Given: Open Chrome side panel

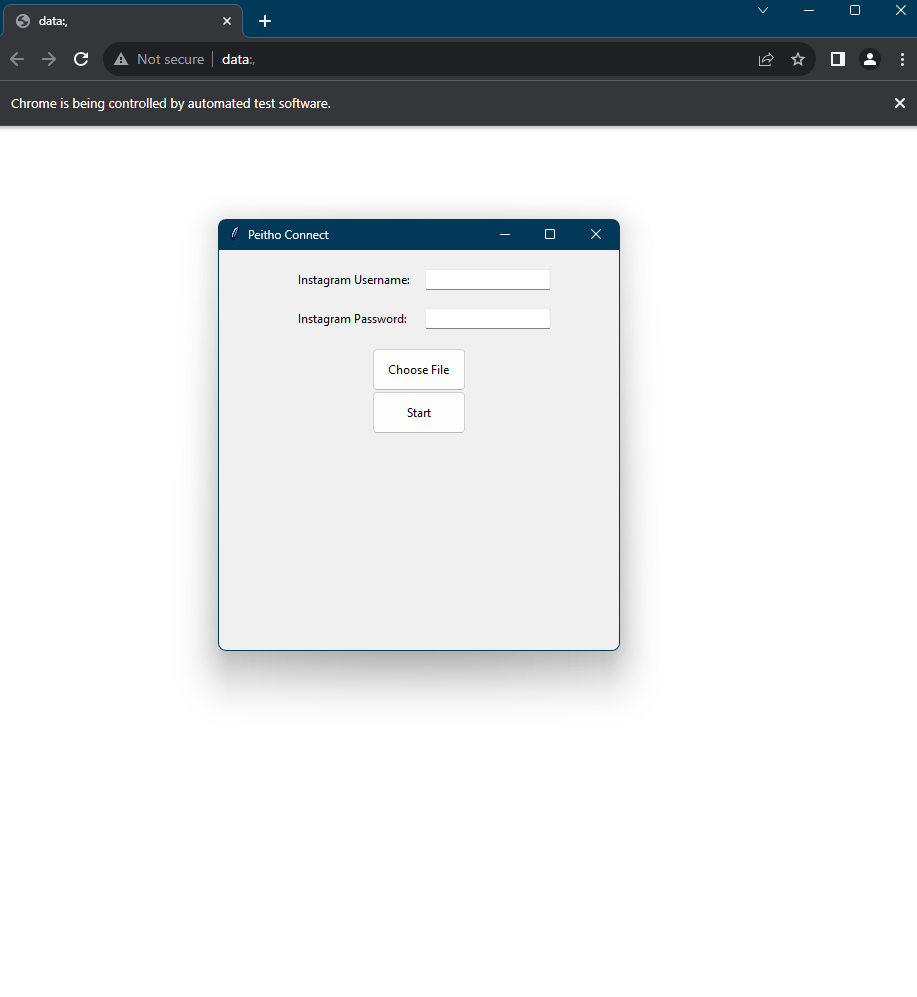Looking at the screenshot, I should pos(838,59).
